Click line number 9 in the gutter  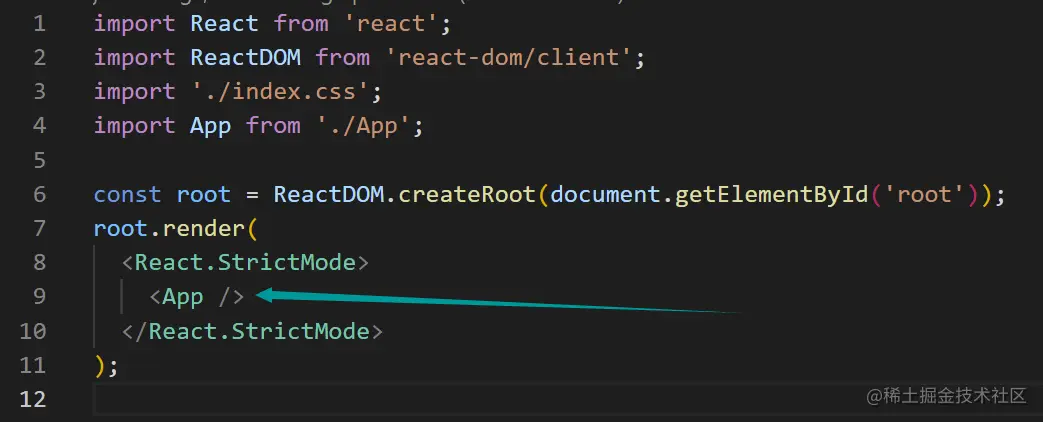click(39, 297)
